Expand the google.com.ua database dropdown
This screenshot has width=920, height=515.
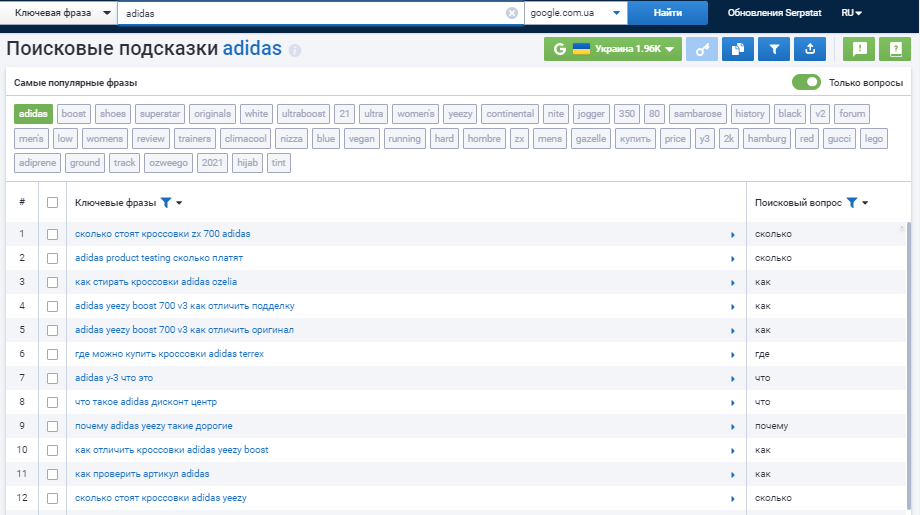tap(576, 13)
